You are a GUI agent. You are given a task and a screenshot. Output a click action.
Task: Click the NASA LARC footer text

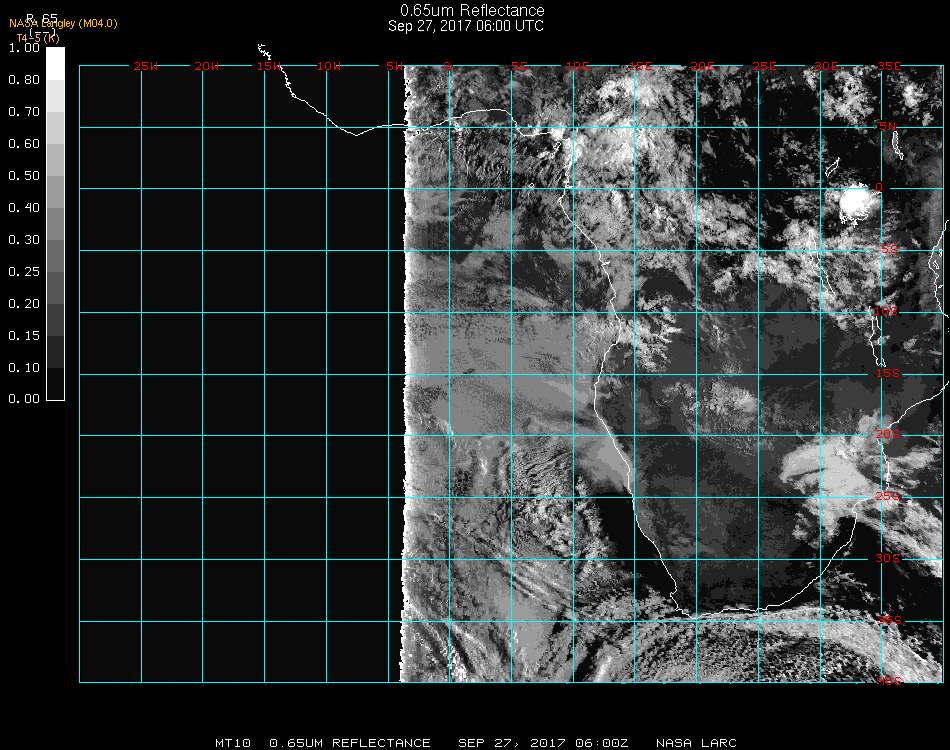click(x=696, y=743)
